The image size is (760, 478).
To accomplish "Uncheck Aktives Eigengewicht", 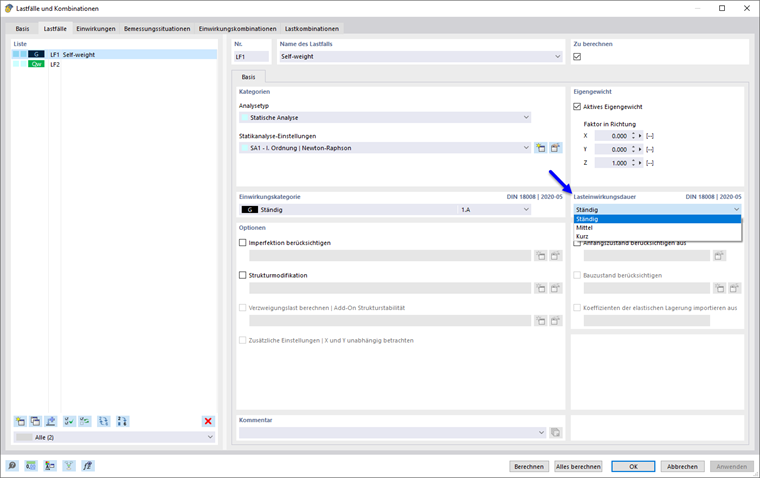I will (577, 107).
